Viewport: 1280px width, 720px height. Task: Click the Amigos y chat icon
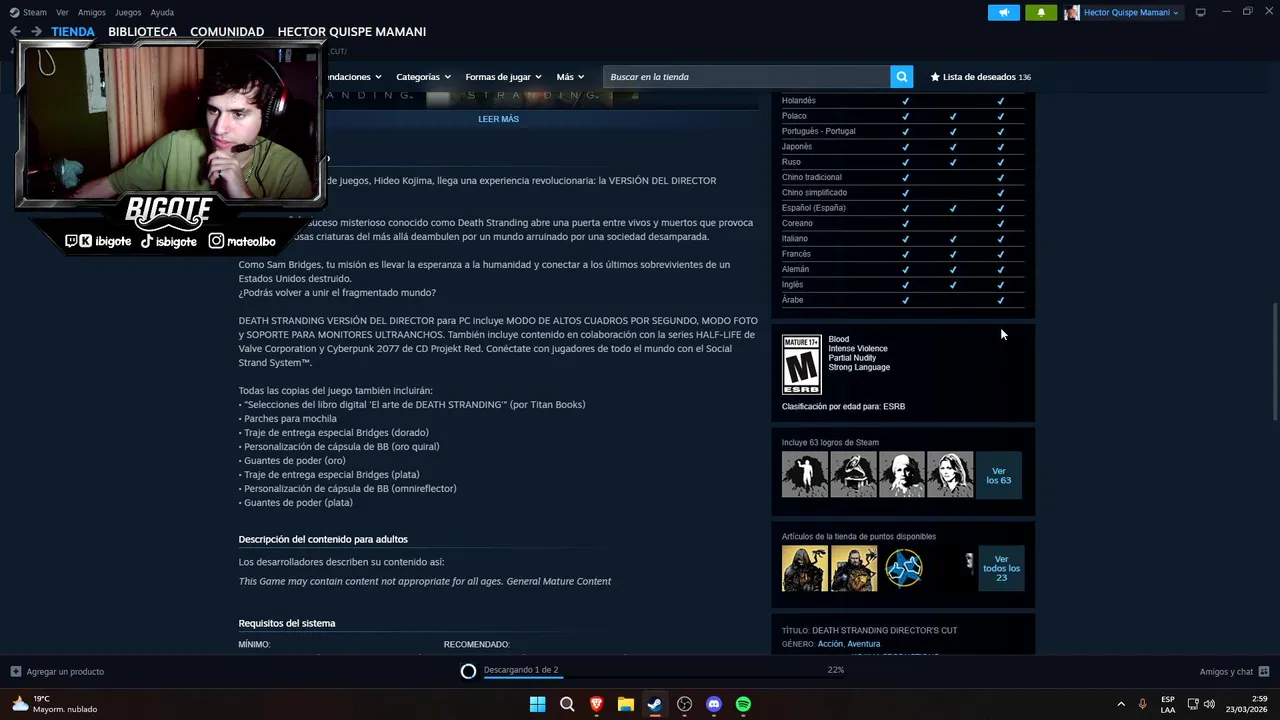(x=1264, y=671)
